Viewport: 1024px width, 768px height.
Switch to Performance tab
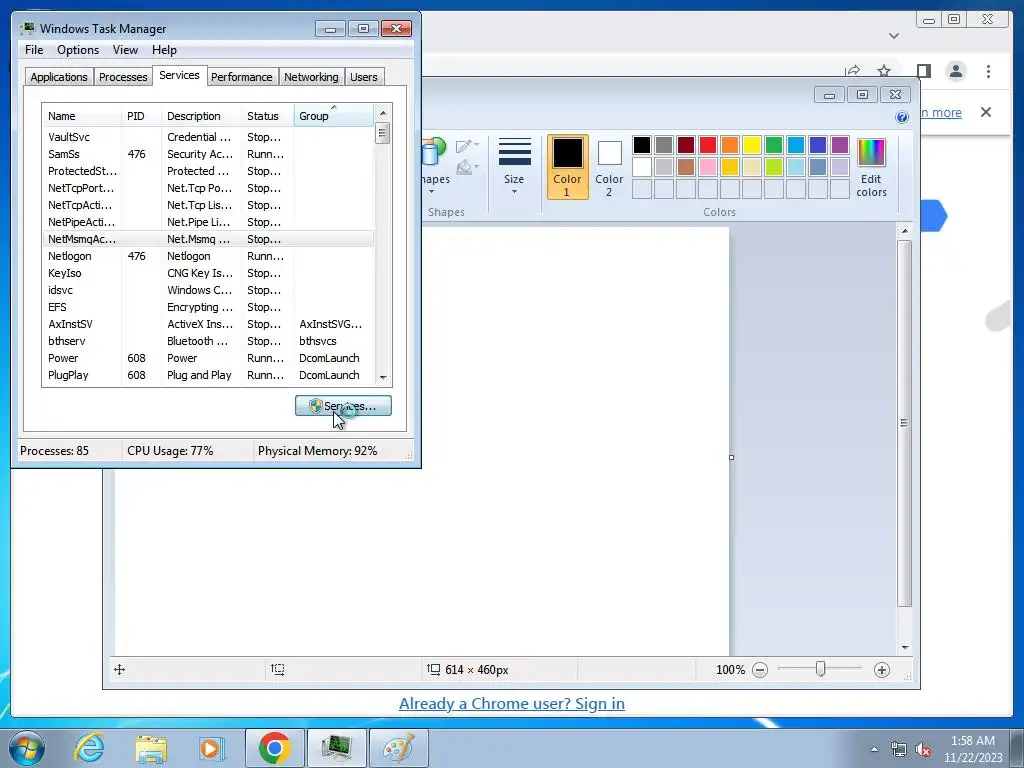[x=242, y=77]
